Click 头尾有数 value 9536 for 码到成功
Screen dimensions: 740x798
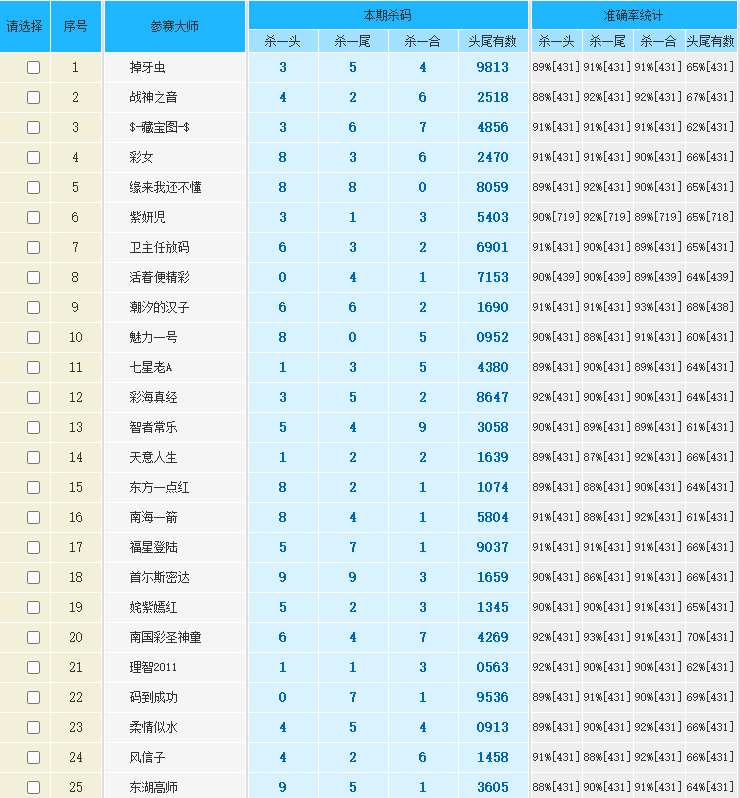tap(492, 697)
